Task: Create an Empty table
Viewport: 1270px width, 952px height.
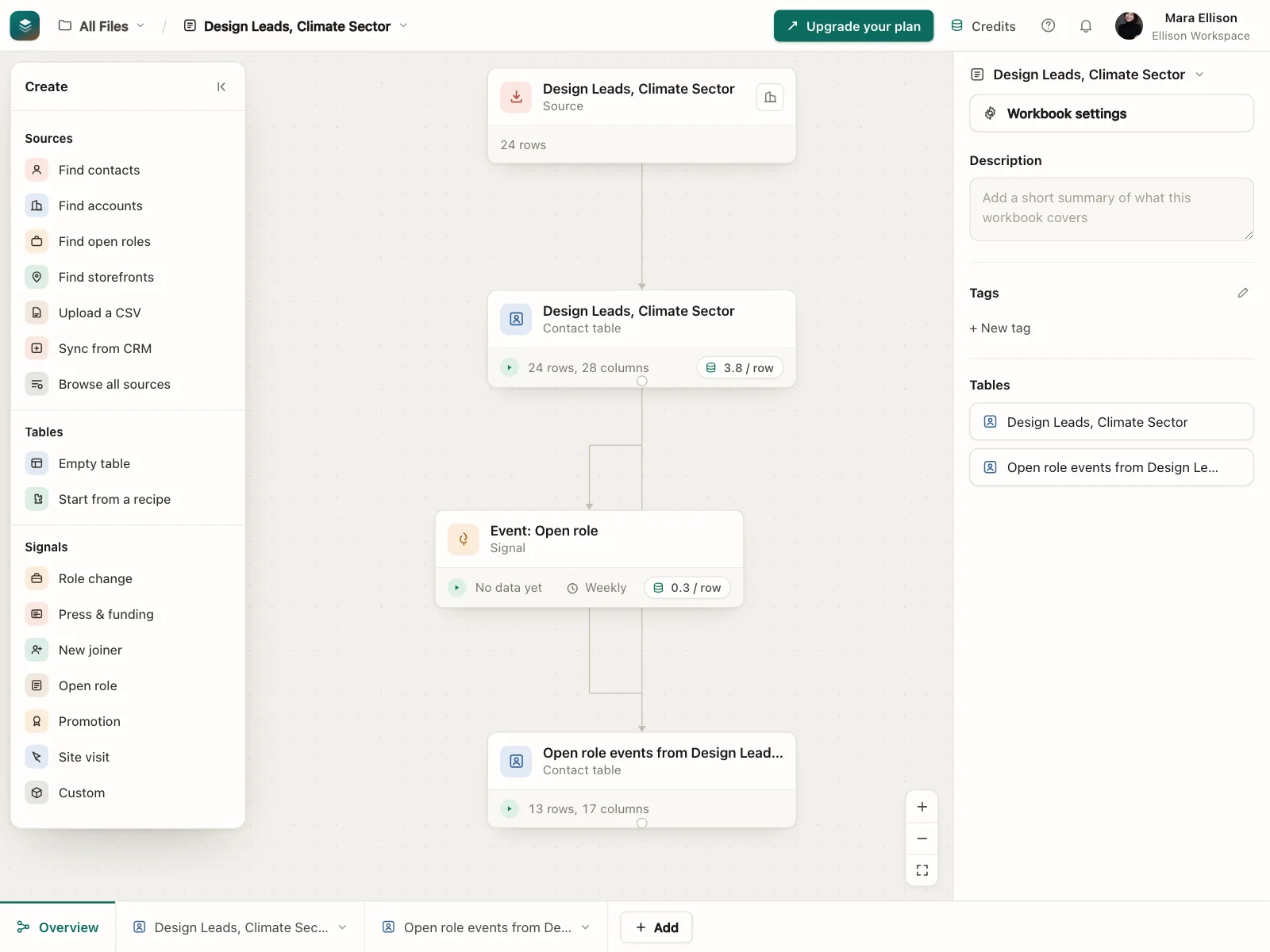Action: [128, 463]
